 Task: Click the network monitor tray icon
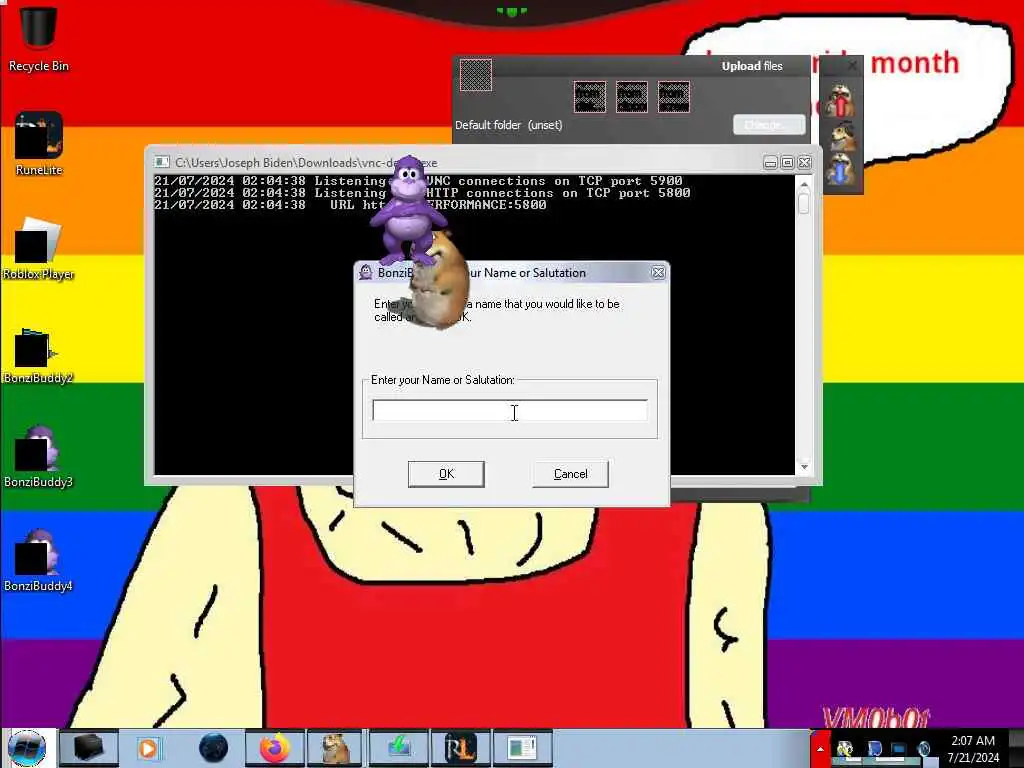(x=899, y=748)
